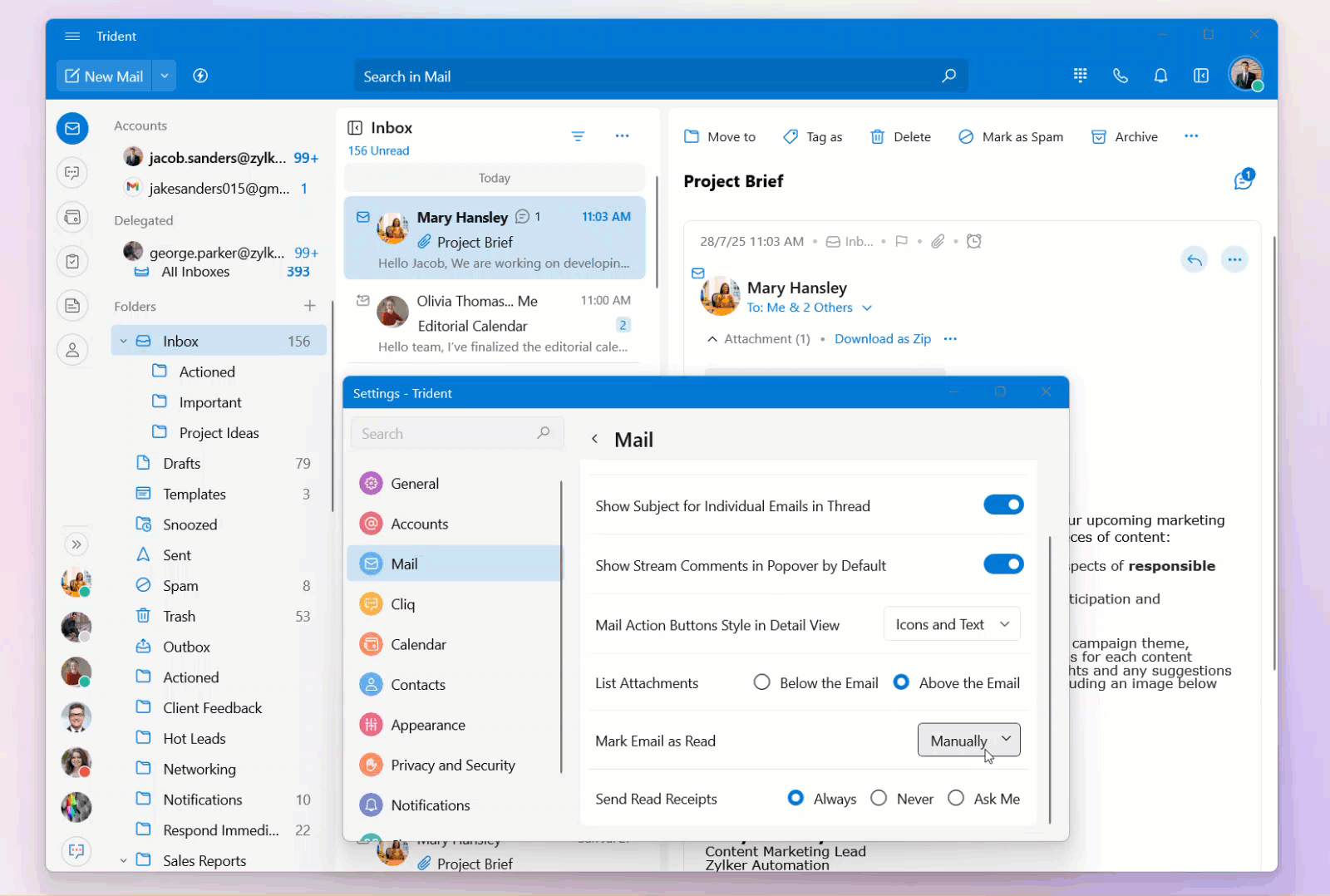This screenshot has width=1330, height=896.
Task: Open the chat module icon in left rail
Action: click(x=72, y=173)
